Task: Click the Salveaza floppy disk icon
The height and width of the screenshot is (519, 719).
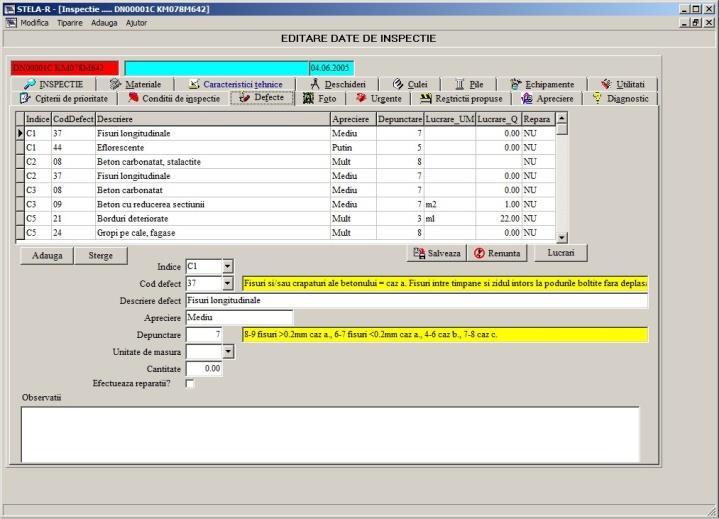Action: pyautogui.click(x=419, y=253)
